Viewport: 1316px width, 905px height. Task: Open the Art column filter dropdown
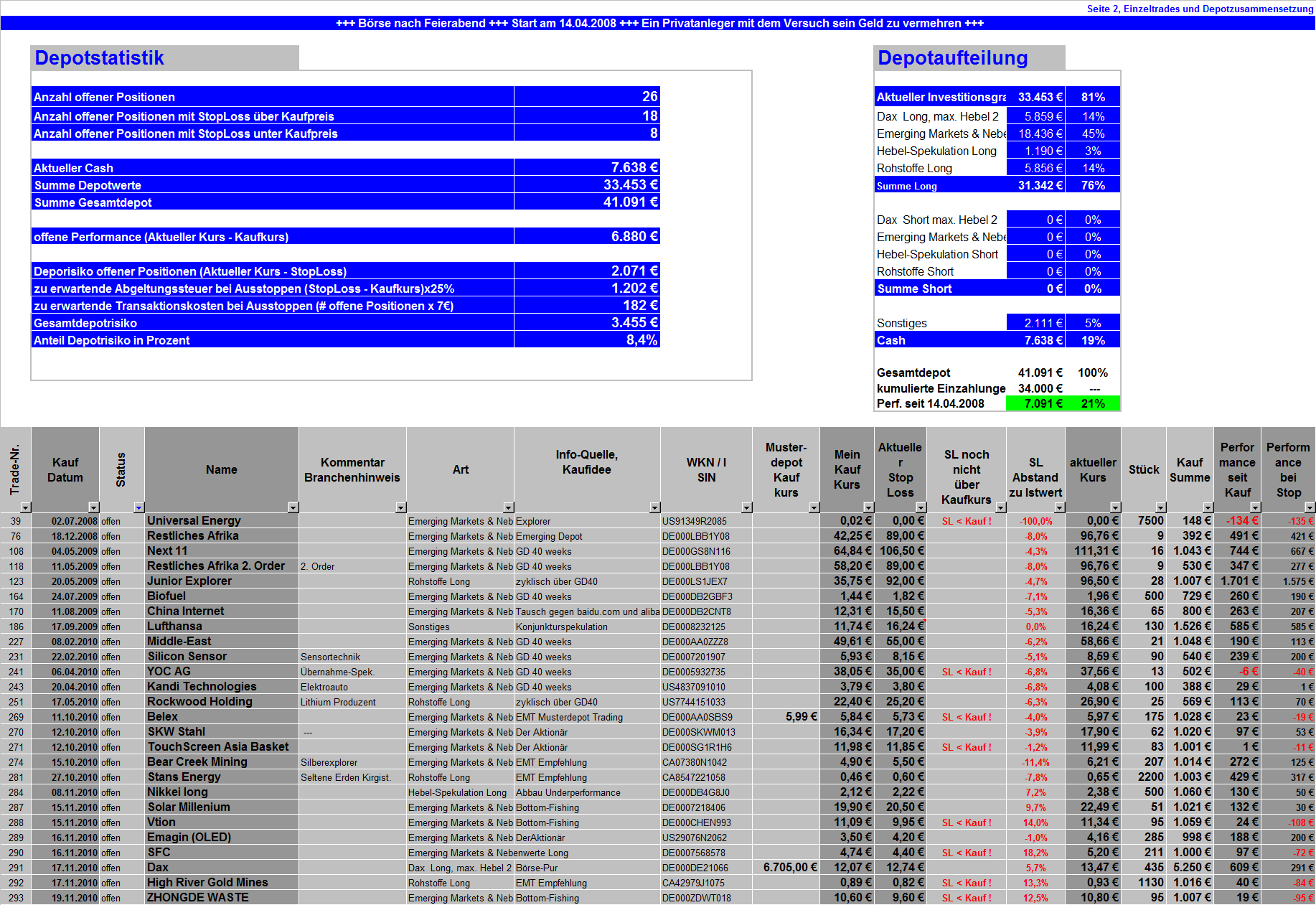click(x=509, y=507)
